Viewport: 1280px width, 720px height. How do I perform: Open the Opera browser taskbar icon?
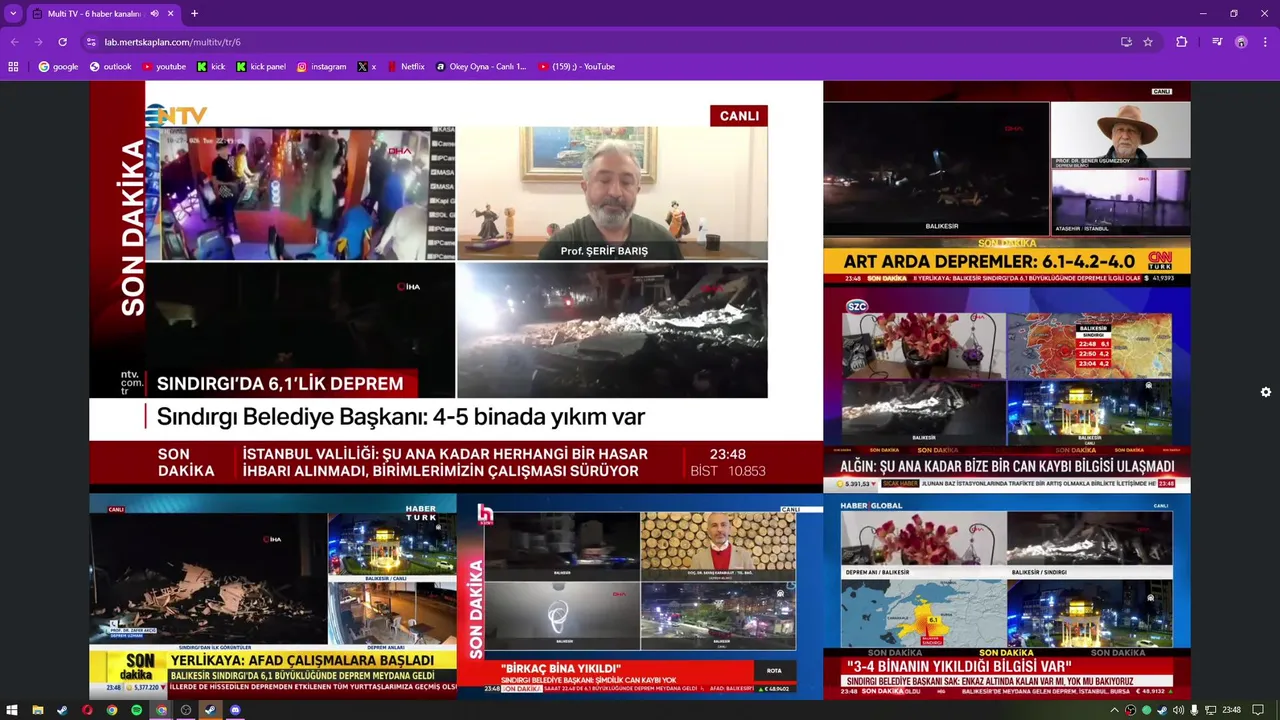[x=87, y=710]
